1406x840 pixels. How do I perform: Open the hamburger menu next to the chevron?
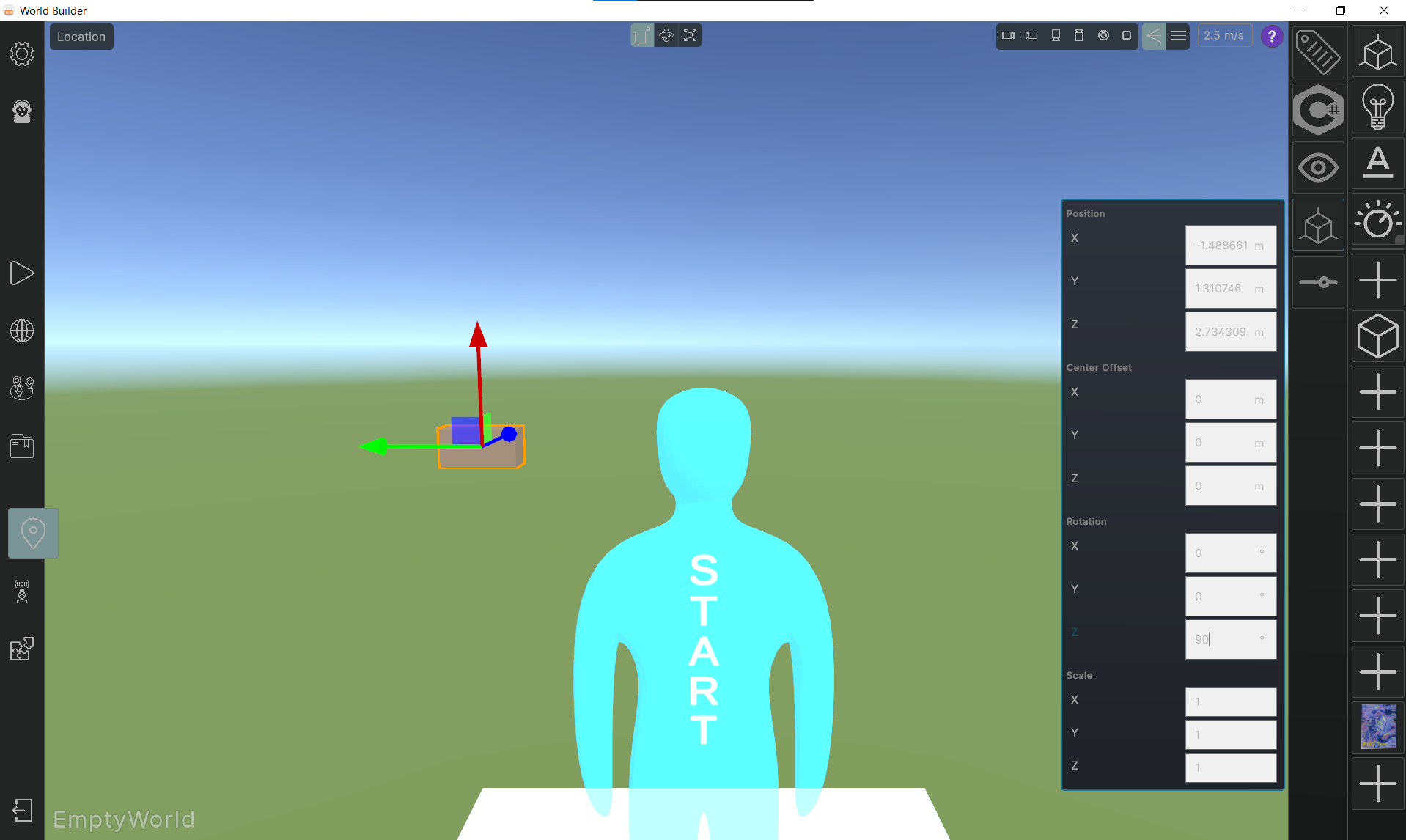[x=1178, y=36]
